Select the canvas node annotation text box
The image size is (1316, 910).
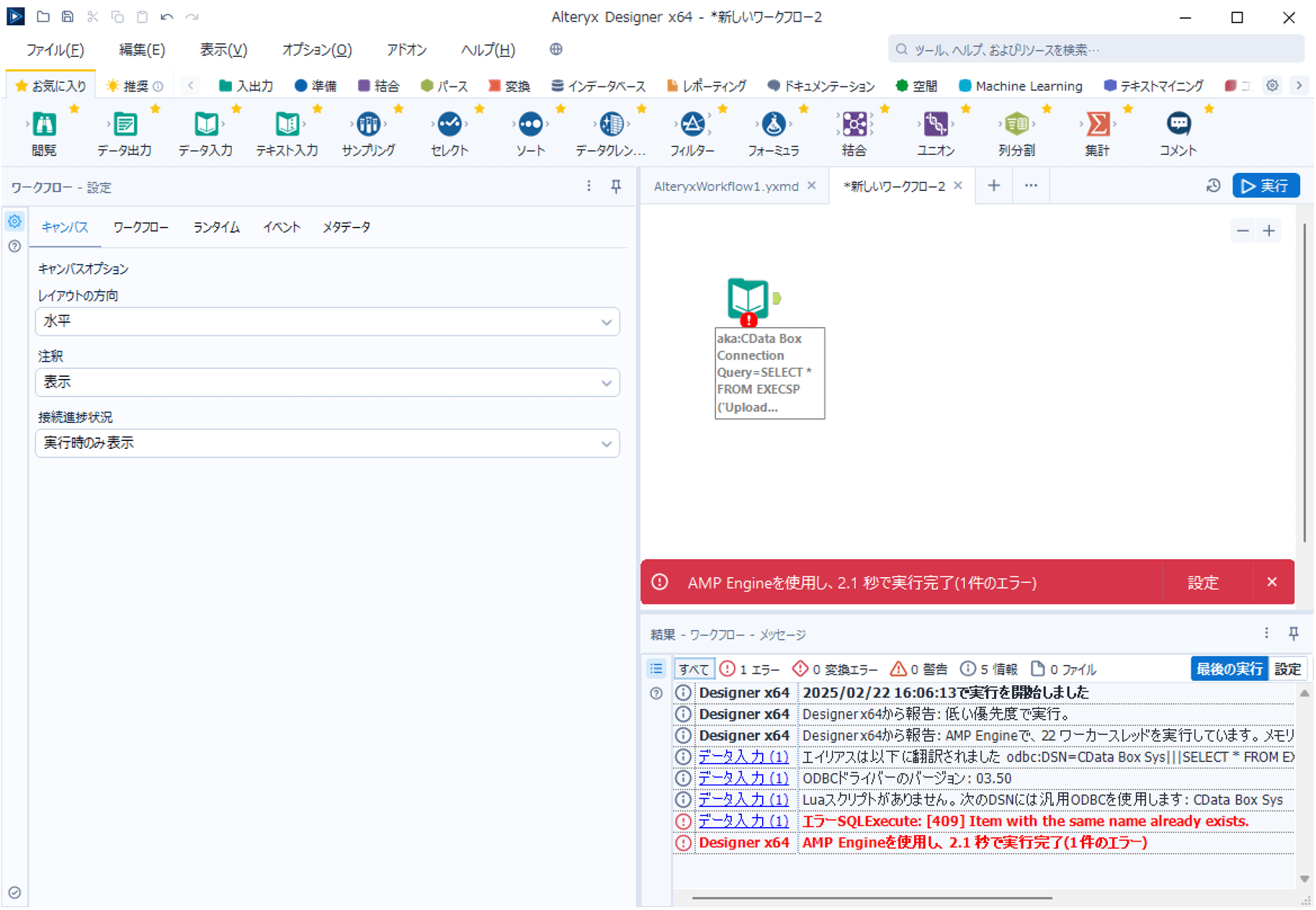point(769,373)
